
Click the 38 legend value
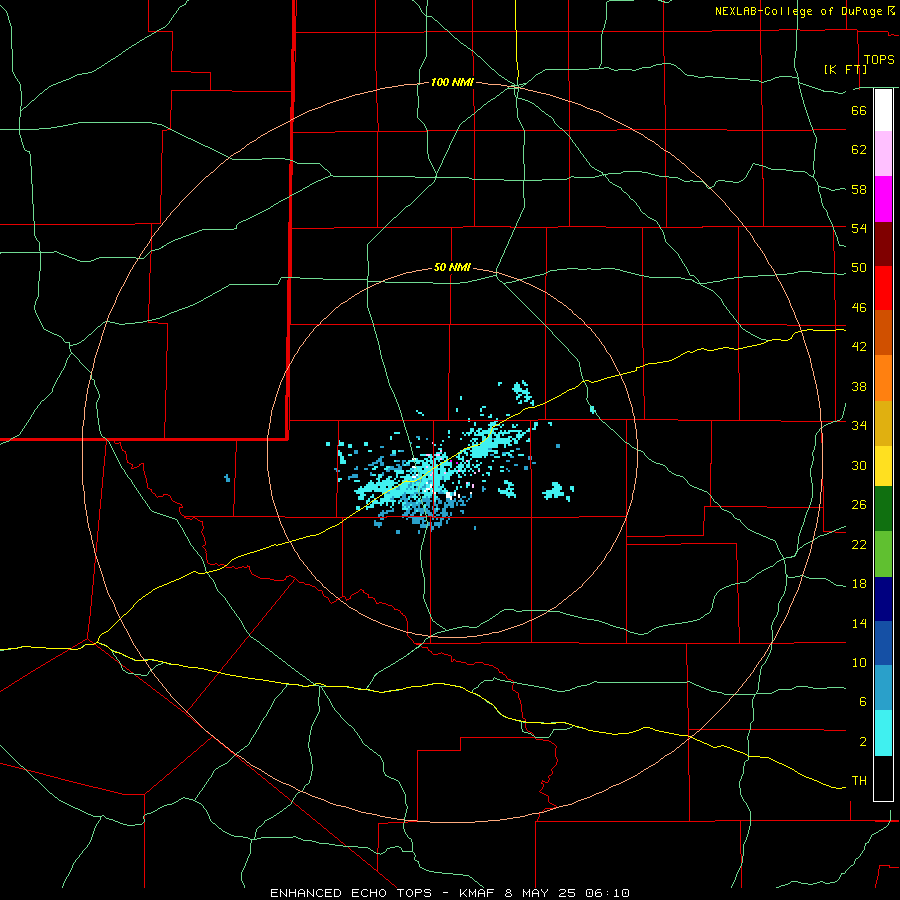[x=859, y=386]
